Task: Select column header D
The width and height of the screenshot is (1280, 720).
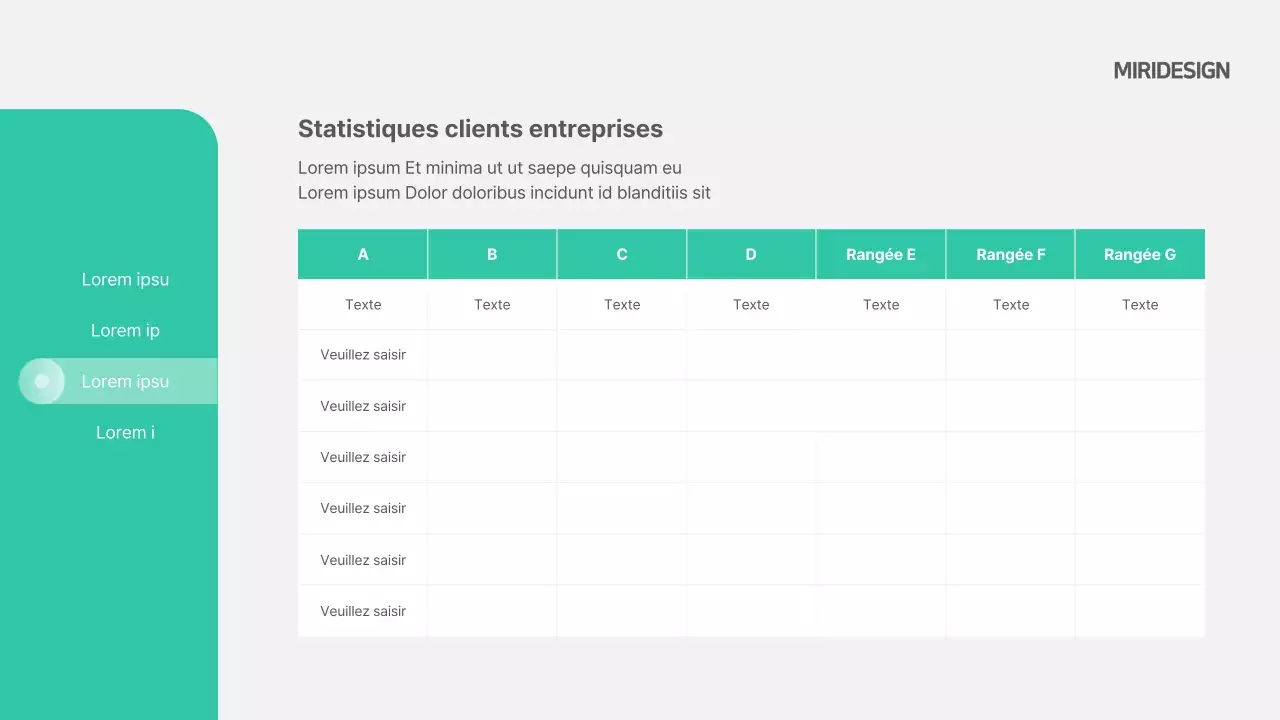Action: pos(751,254)
